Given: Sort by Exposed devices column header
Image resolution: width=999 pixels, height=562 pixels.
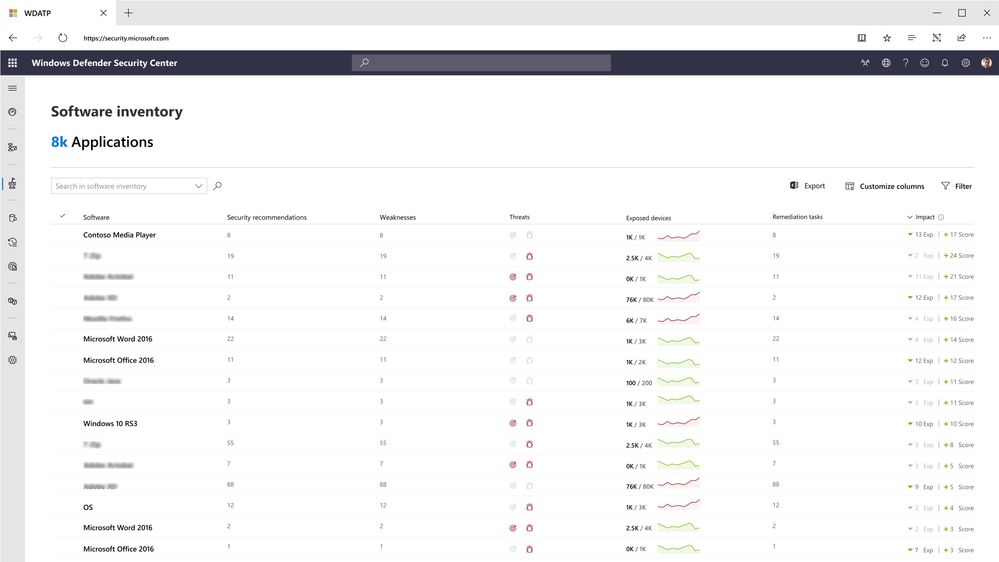Looking at the screenshot, I should [x=648, y=218].
